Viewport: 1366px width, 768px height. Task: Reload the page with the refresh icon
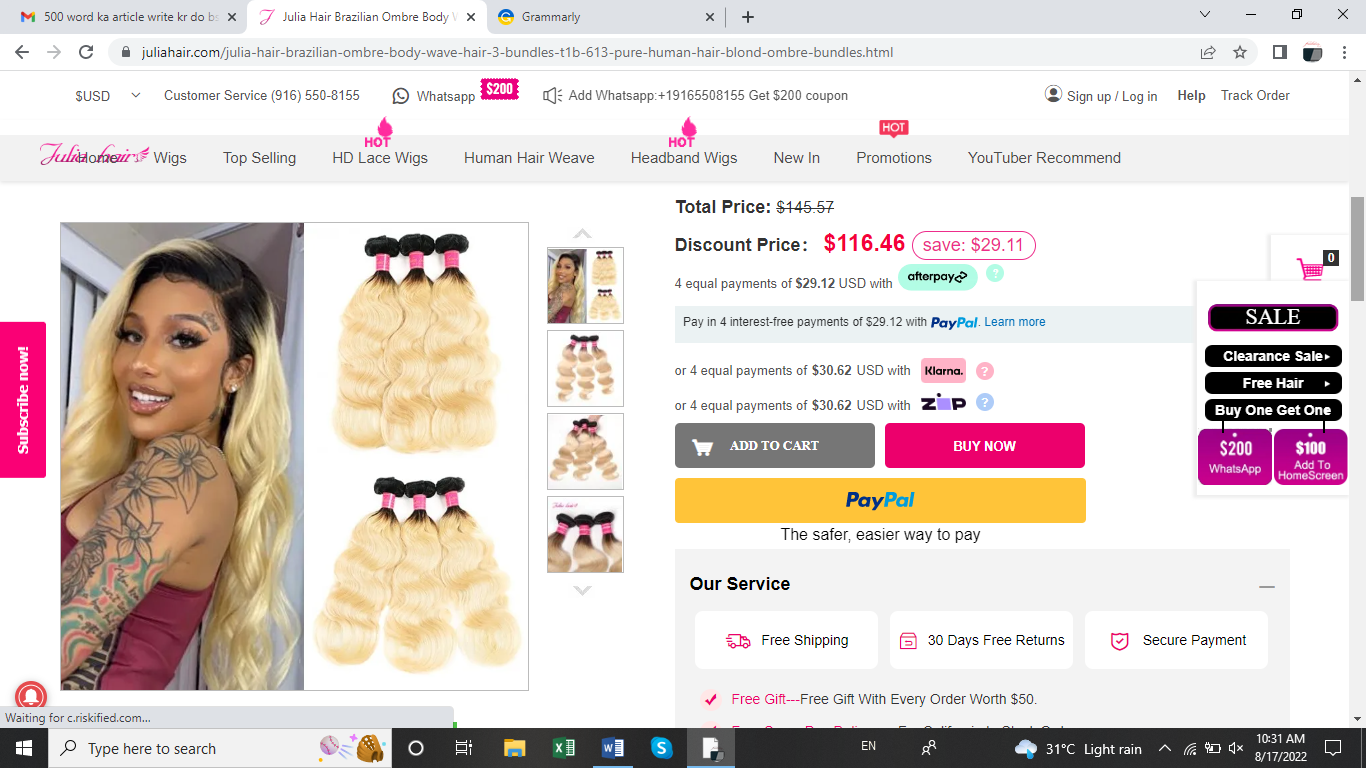(86, 52)
